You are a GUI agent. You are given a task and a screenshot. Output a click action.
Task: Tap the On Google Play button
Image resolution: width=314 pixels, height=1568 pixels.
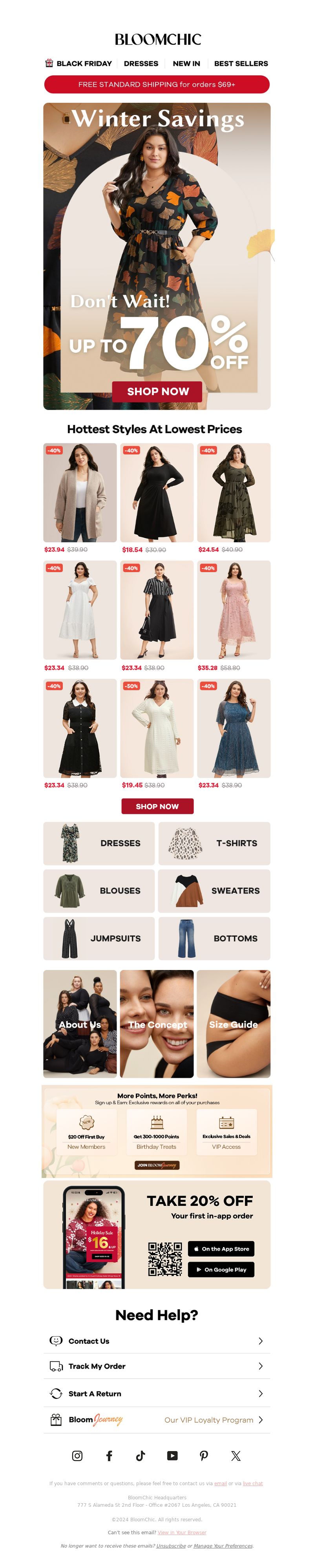coord(221,1269)
